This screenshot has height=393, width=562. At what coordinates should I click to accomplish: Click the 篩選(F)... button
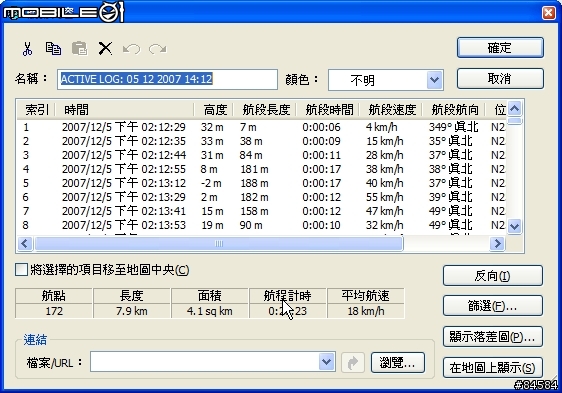[x=492, y=306]
